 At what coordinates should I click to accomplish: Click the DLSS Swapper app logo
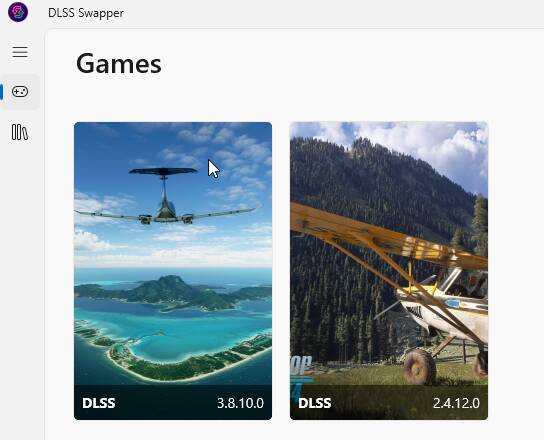coord(18,12)
